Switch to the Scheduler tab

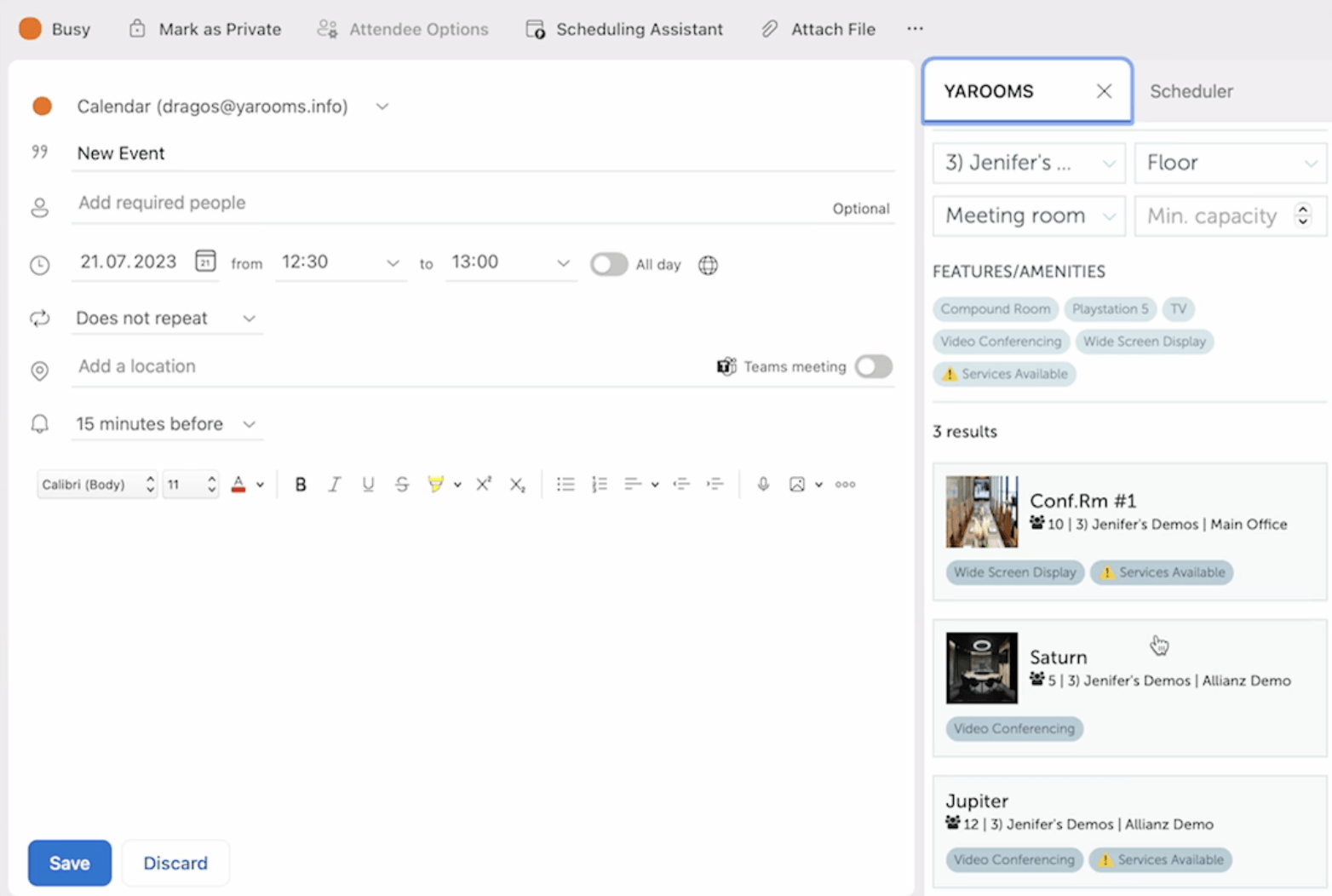[x=1191, y=91]
